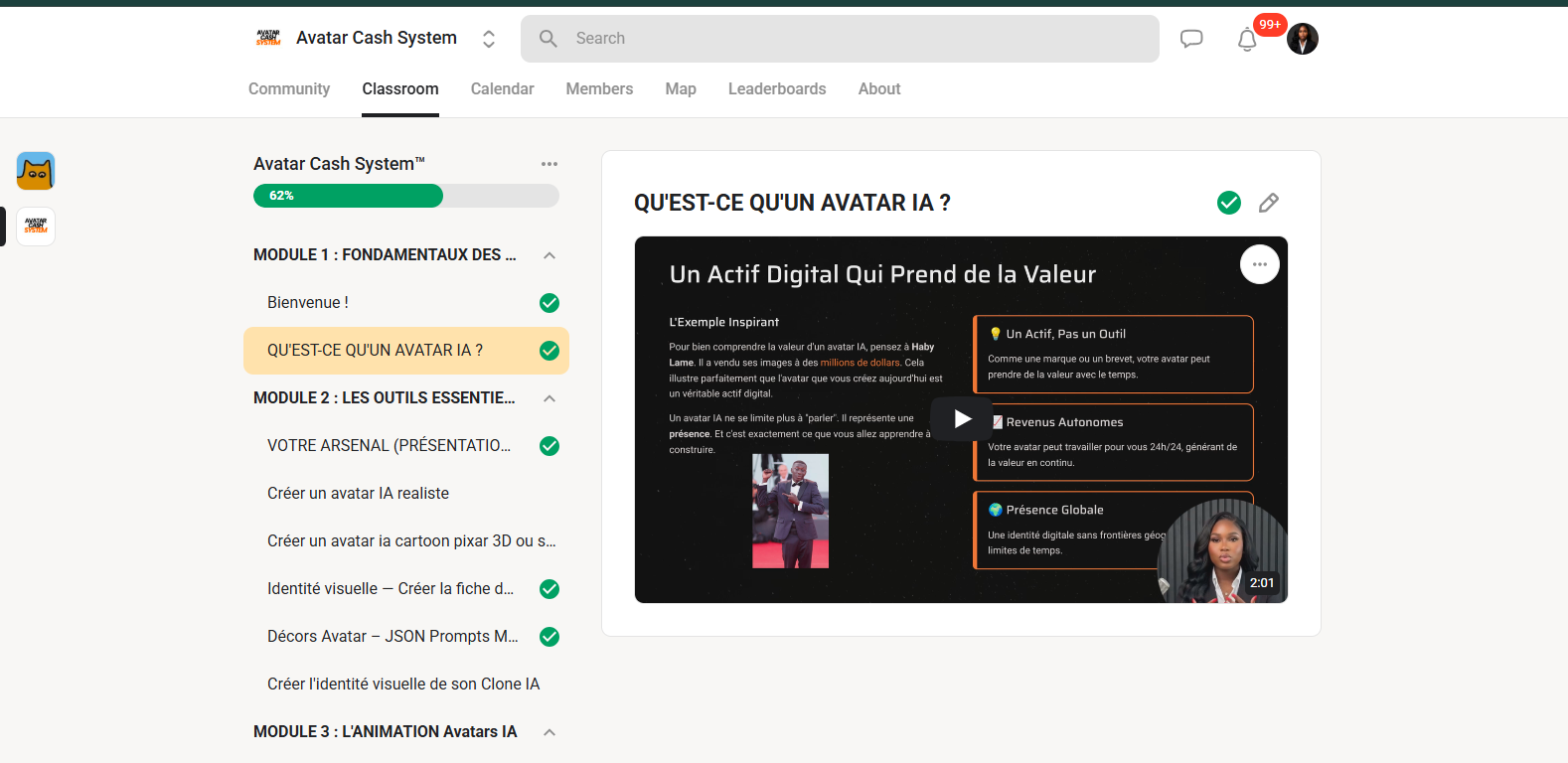
Task: Click the red 99+ notification badge
Action: pyautogui.click(x=1270, y=25)
